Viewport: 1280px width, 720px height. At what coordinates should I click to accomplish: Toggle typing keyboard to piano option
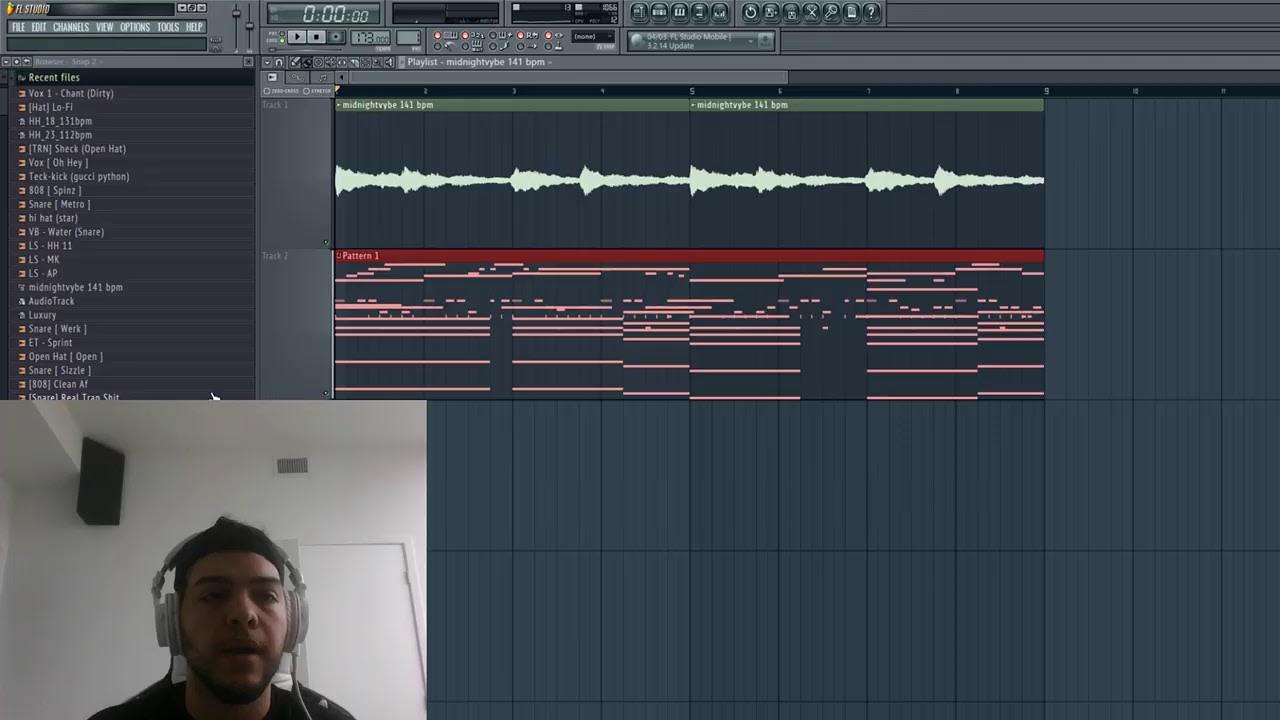tap(443, 35)
